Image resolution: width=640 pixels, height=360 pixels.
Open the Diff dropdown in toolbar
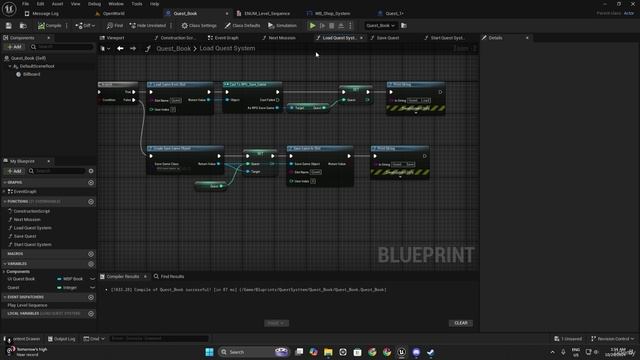click(85, 26)
